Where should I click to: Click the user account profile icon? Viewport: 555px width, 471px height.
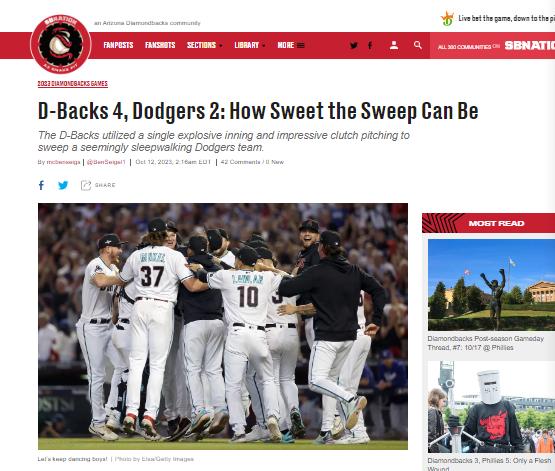394,45
